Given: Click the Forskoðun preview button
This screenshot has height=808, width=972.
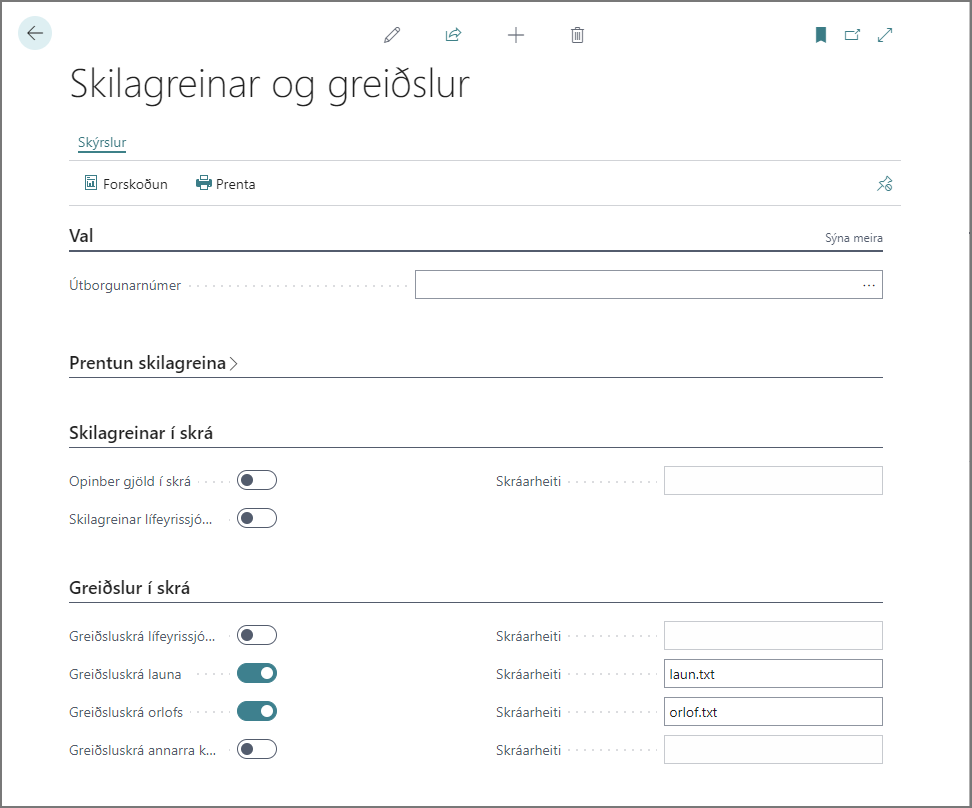Looking at the screenshot, I should pos(126,184).
